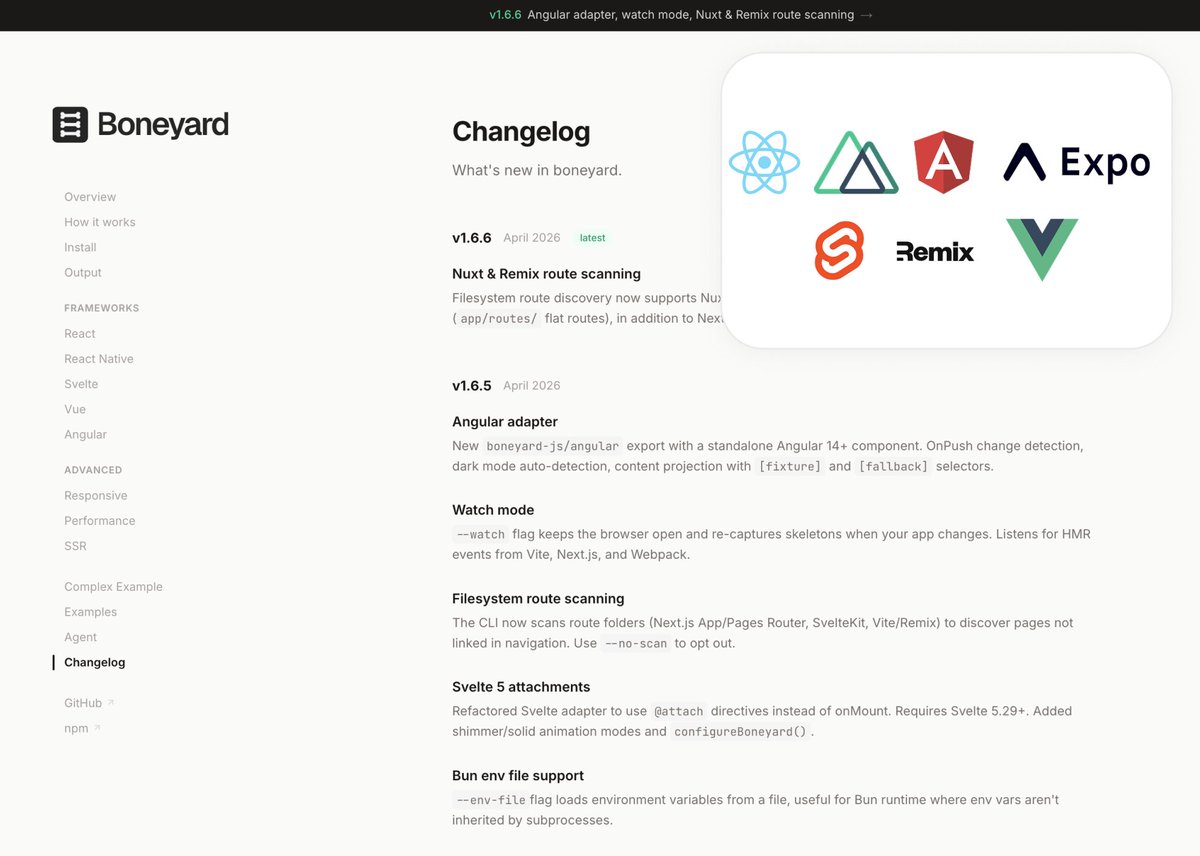Click the ADVANCED section label
Image resolution: width=1200 pixels, height=856 pixels.
click(93, 470)
